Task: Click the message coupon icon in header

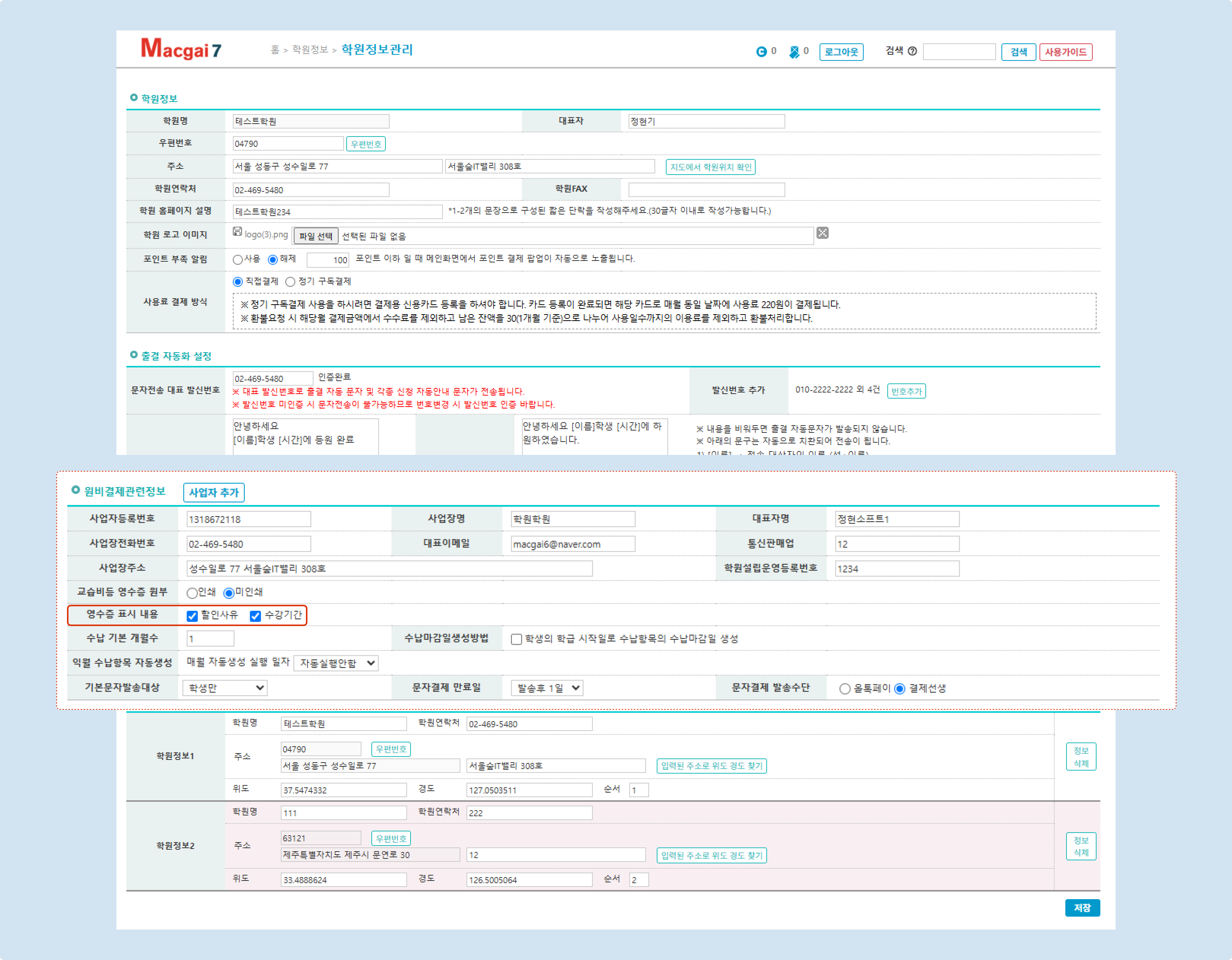Action: (x=794, y=52)
